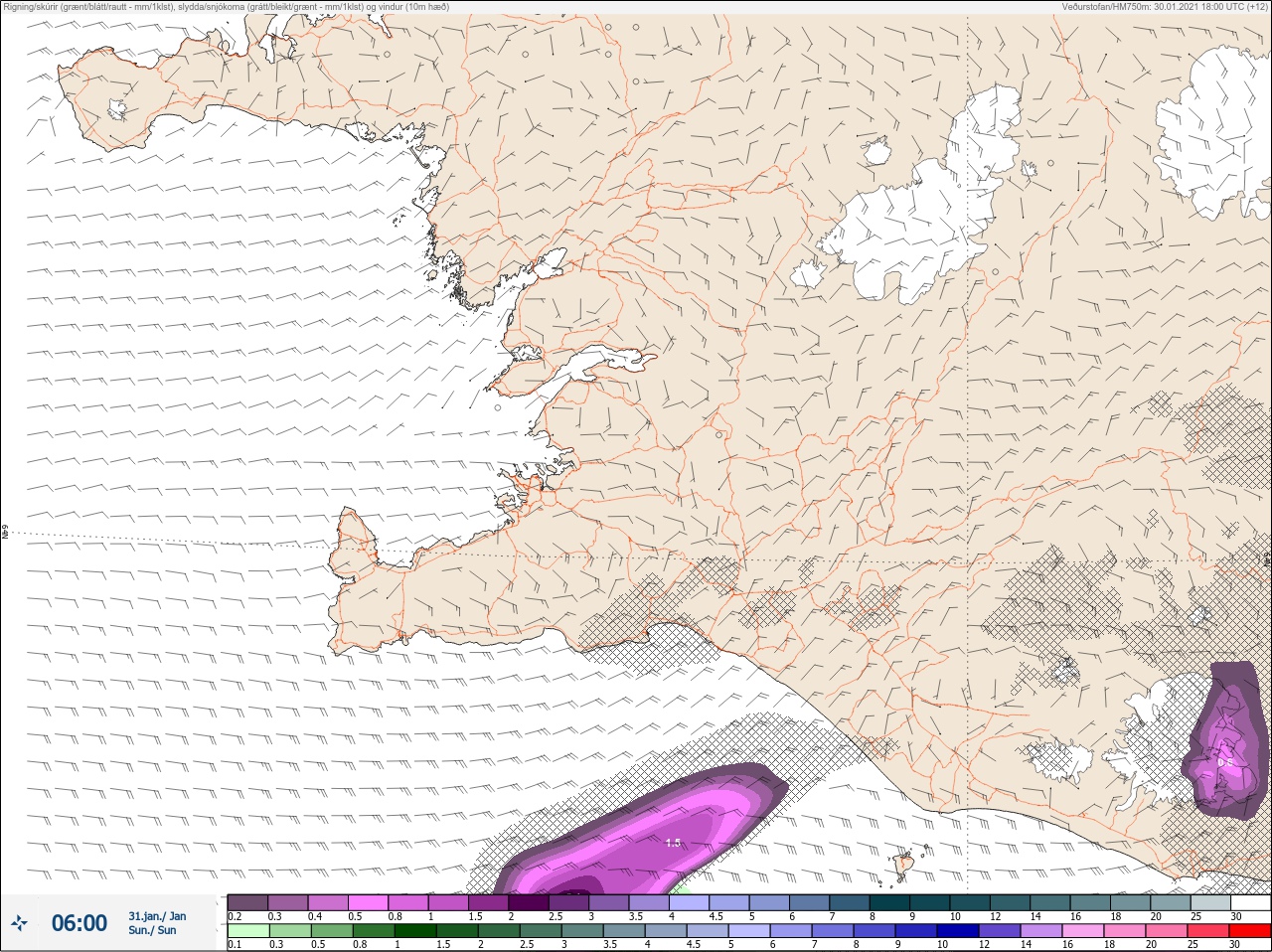Select the red swatch labeled 30
1272x952 pixels.
pos(1249,931)
